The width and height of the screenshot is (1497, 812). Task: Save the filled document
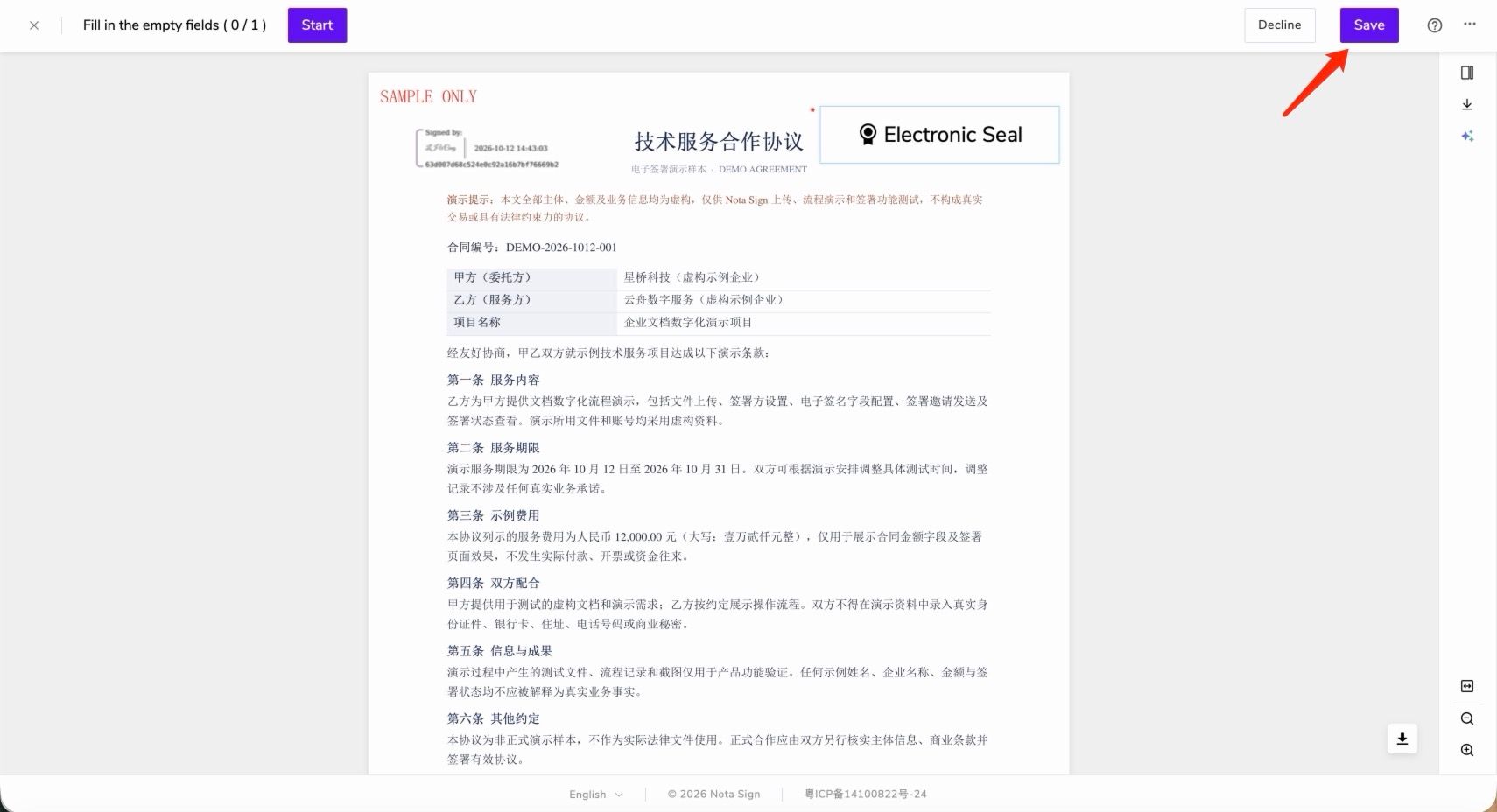1369,25
